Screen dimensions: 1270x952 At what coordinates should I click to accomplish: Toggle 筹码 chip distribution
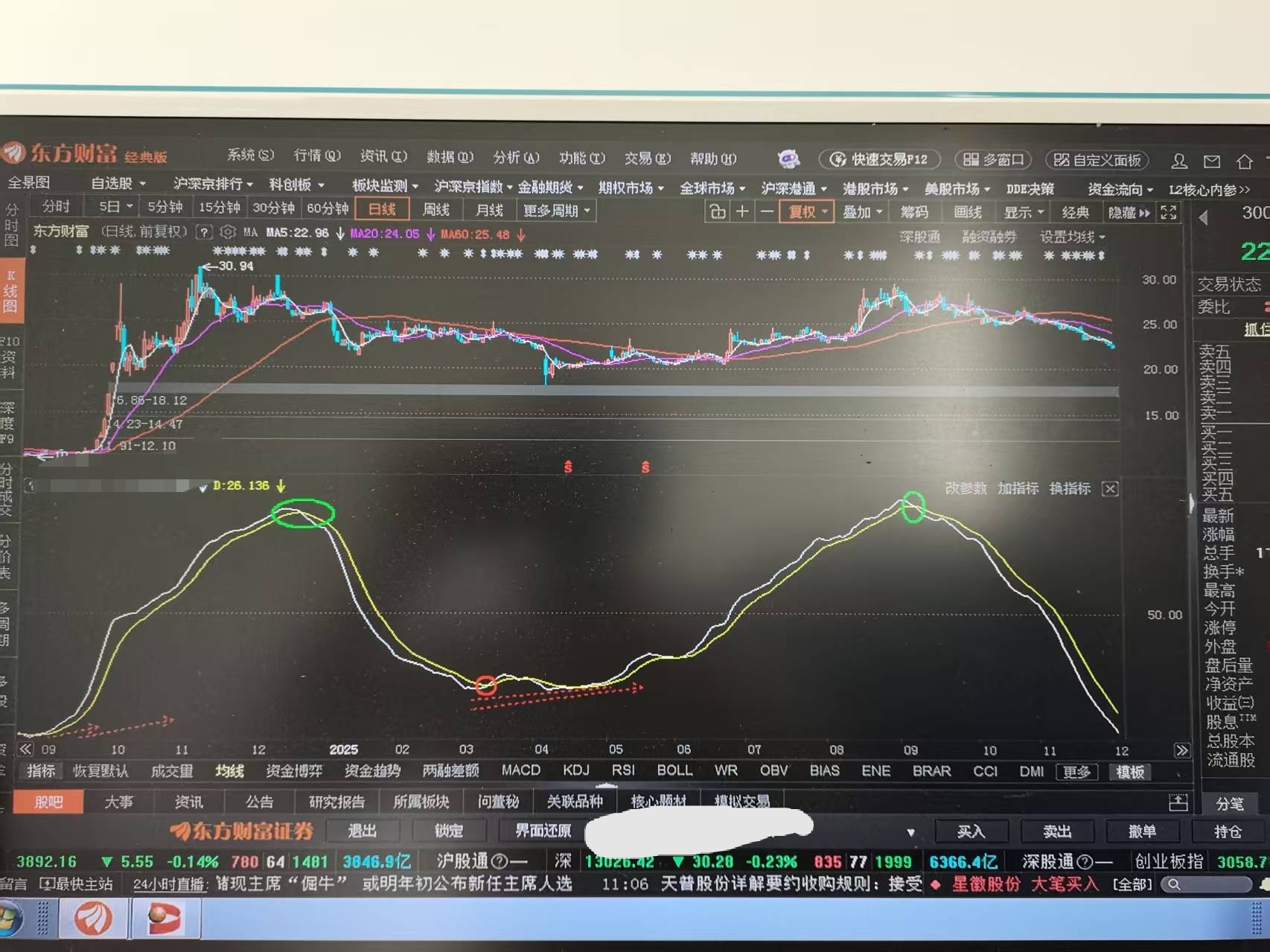pyautogui.click(x=914, y=212)
